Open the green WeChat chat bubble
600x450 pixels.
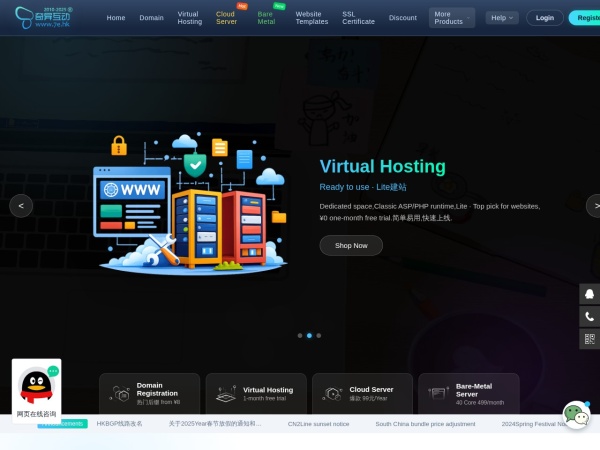tap(576, 414)
